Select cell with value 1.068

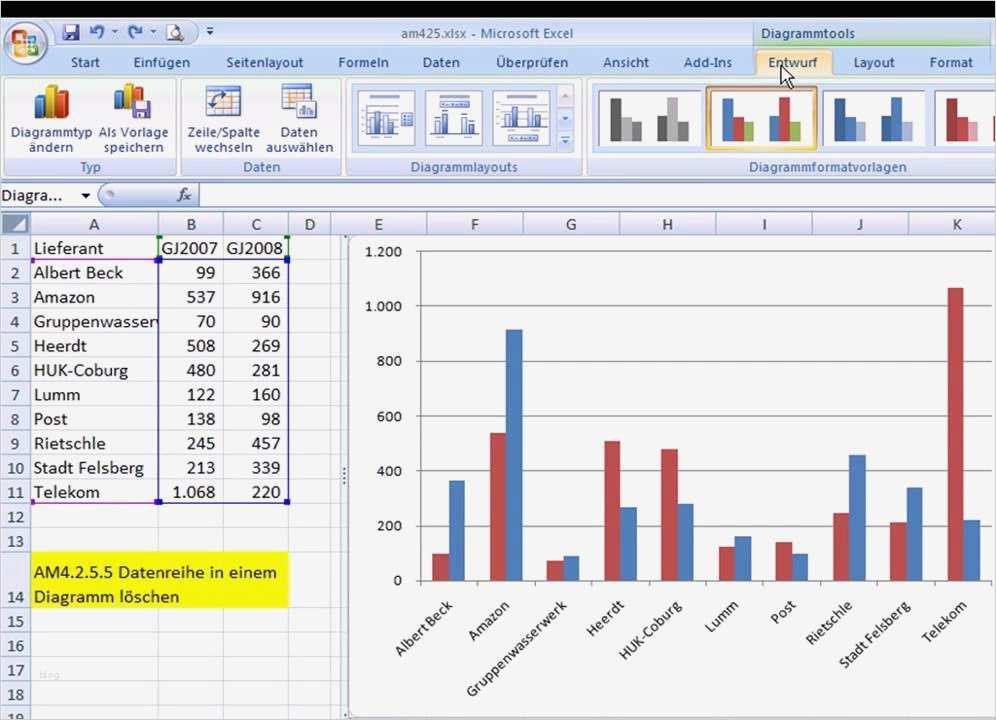tap(191, 492)
